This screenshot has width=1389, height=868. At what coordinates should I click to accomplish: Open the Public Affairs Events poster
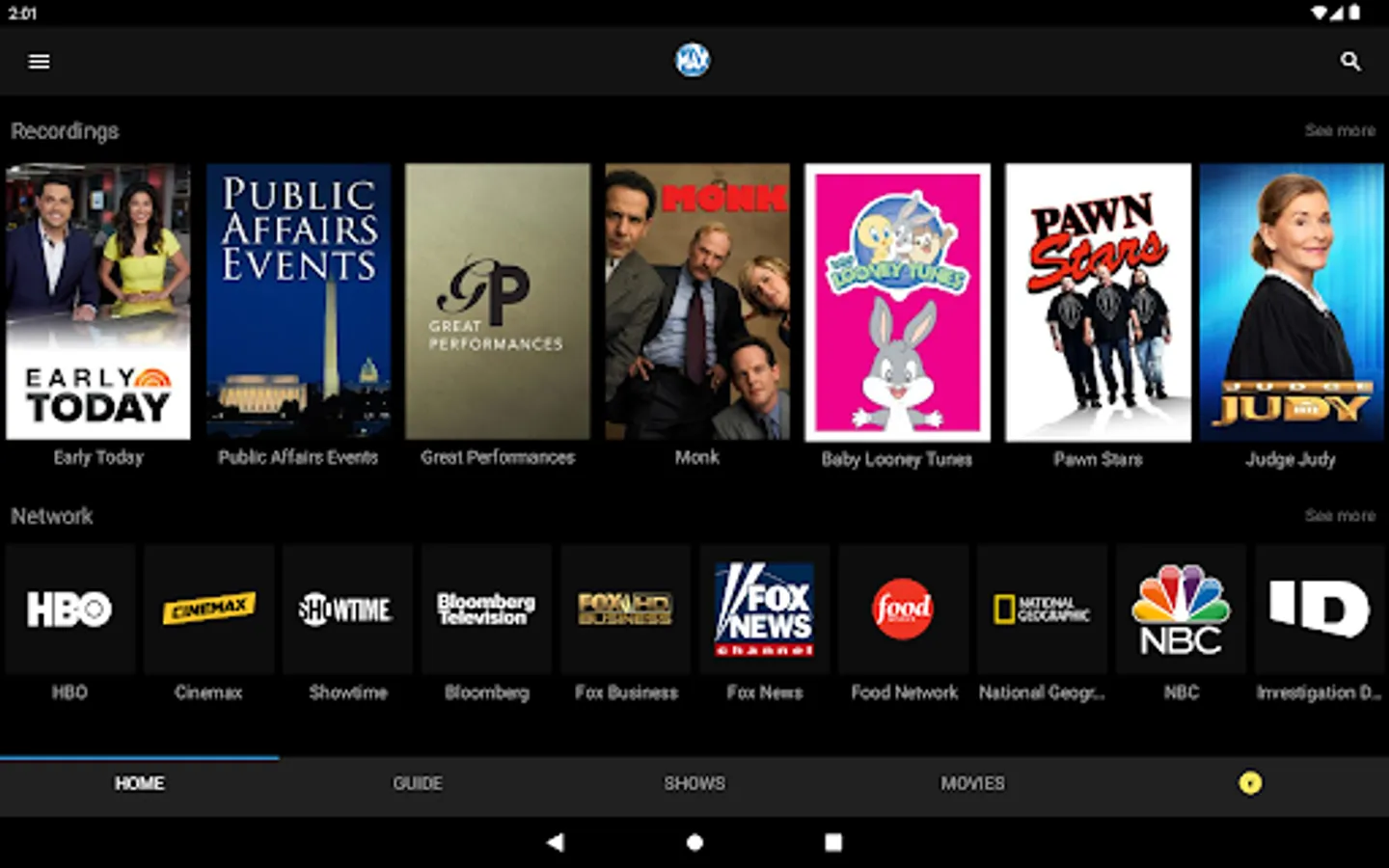[298, 302]
